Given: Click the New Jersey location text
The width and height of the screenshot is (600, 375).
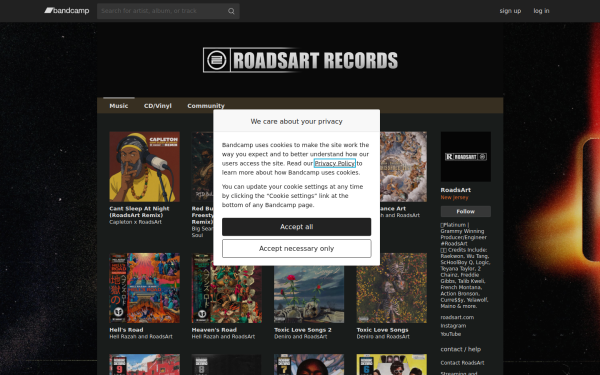Looking at the screenshot, I should point(454,197).
